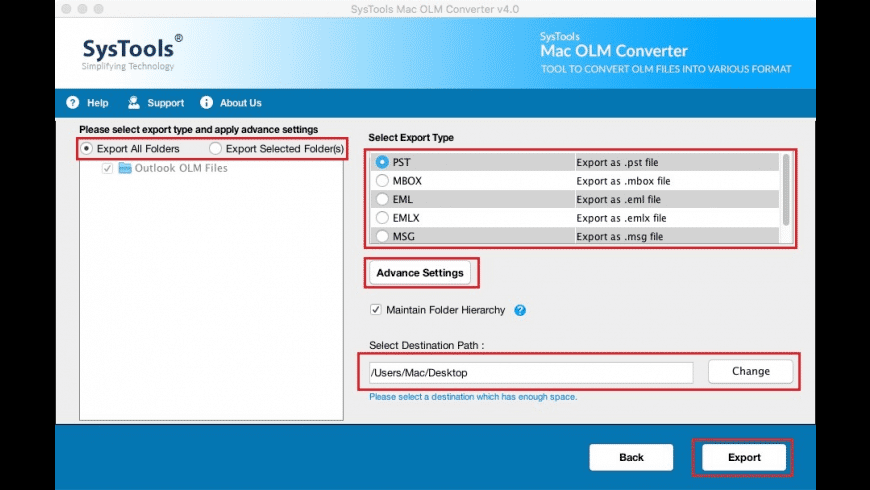Click the SysTools logo
This screenshot has width=870, height=490.
pyautogui.click(x=132, y=53)
